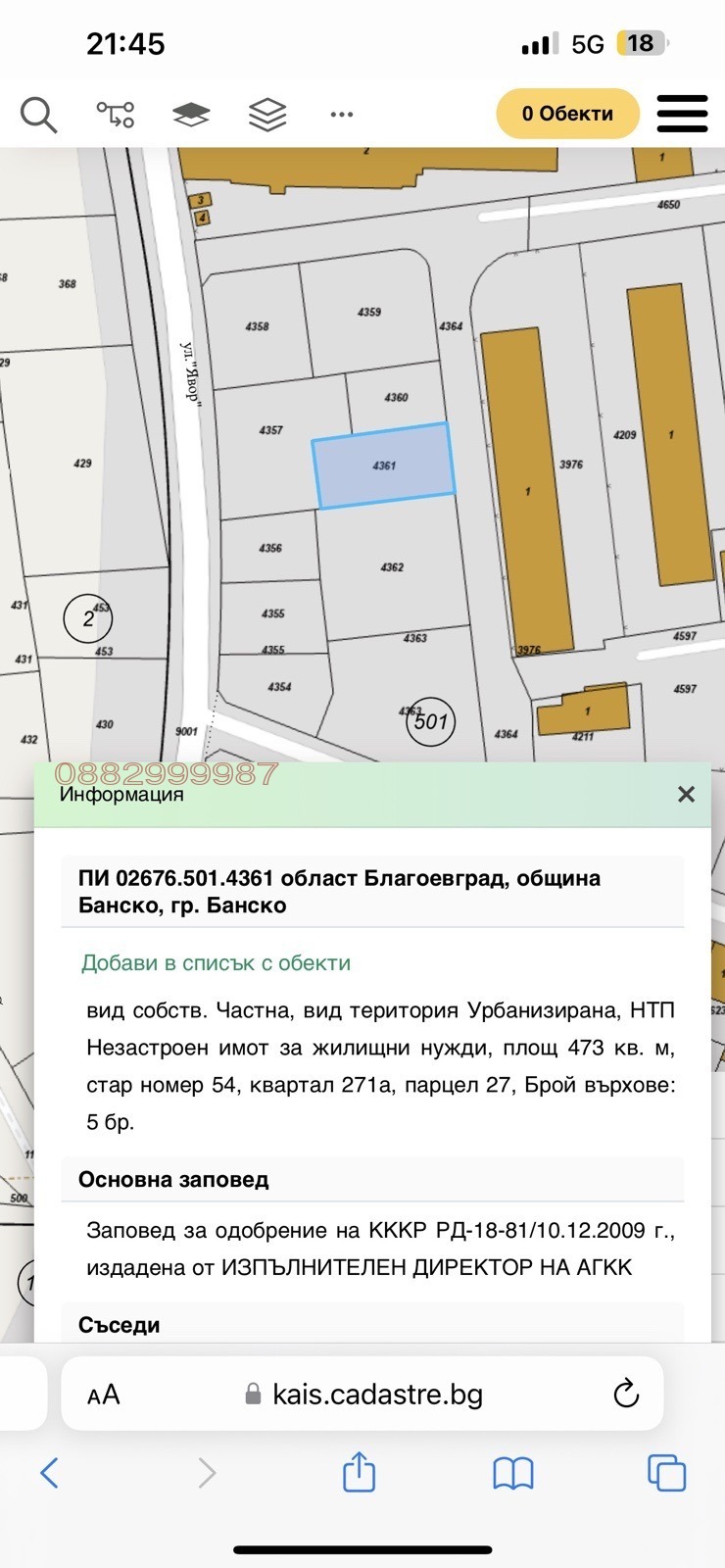Open the solid map layers icon
This screenshot has height=1568, width=725.
click(191, 115)
